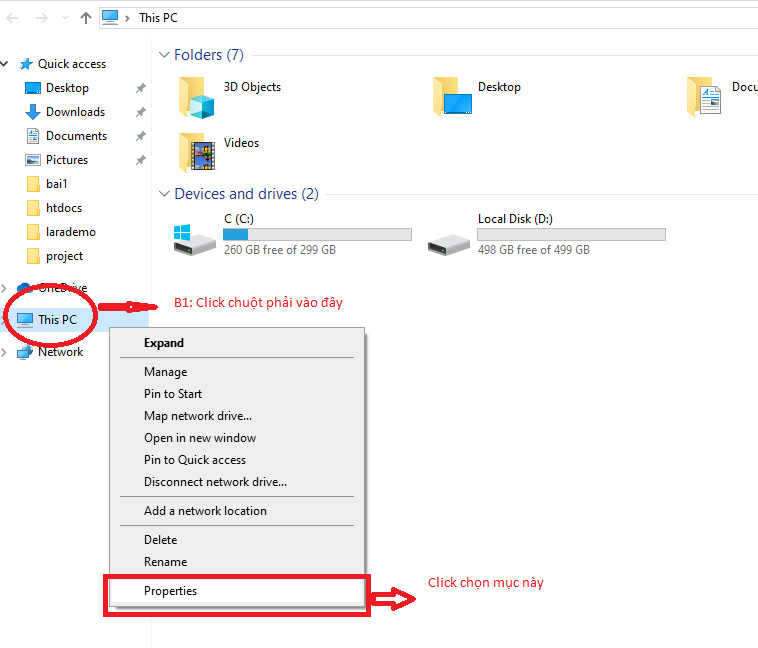Expand the OneDrive tree node
The image size is (758, 648).
click(4, 289)
